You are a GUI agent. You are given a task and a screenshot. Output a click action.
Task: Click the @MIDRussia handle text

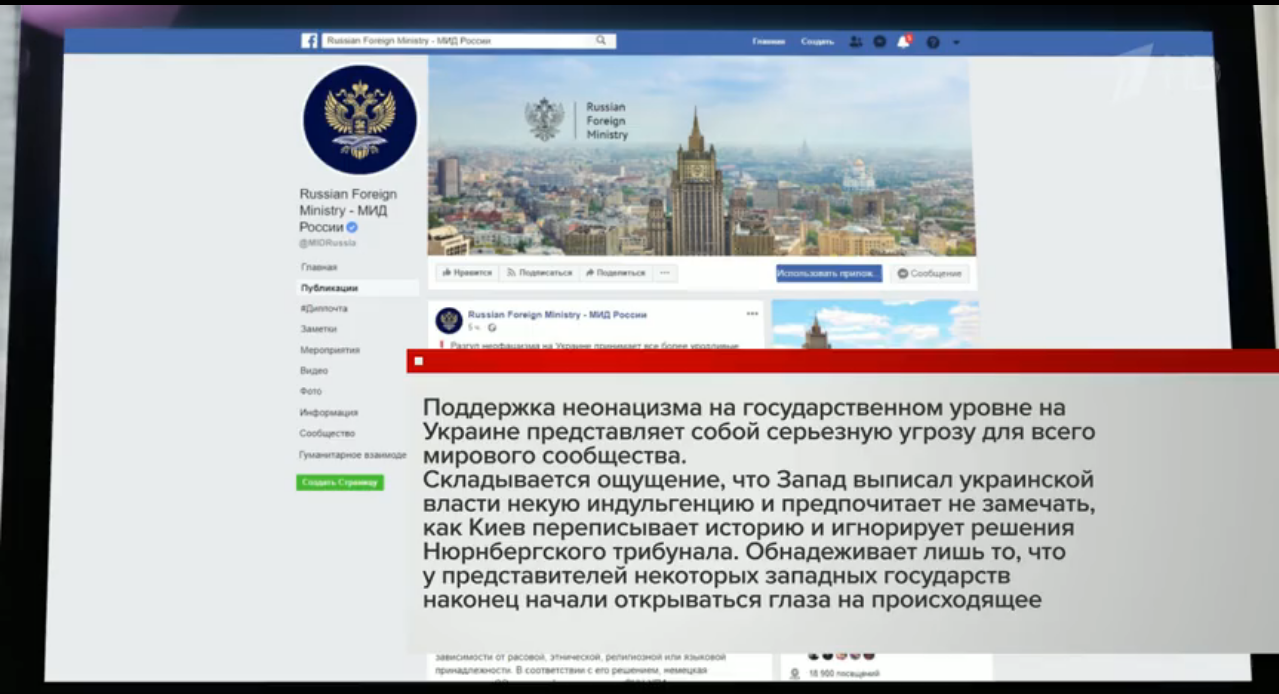[x=327, y=242]
